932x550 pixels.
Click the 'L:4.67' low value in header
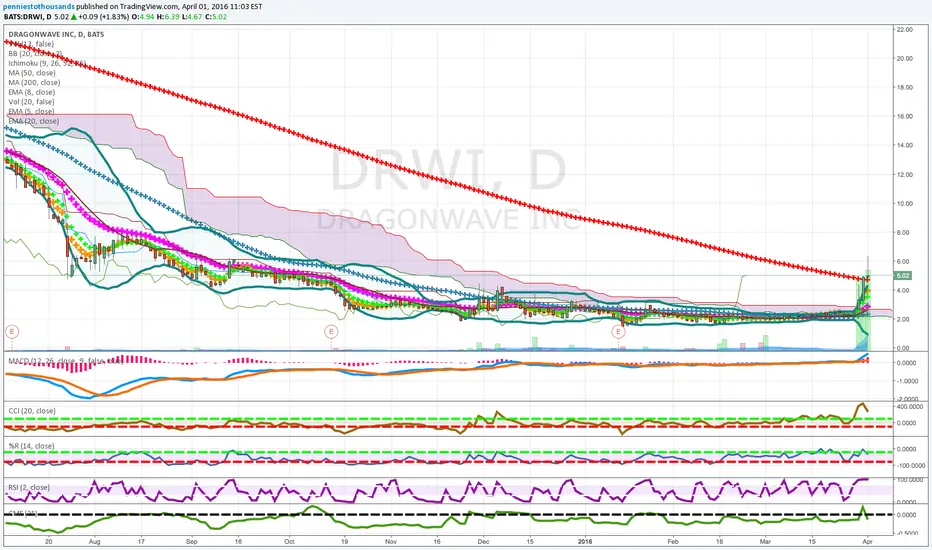(191, 17)
